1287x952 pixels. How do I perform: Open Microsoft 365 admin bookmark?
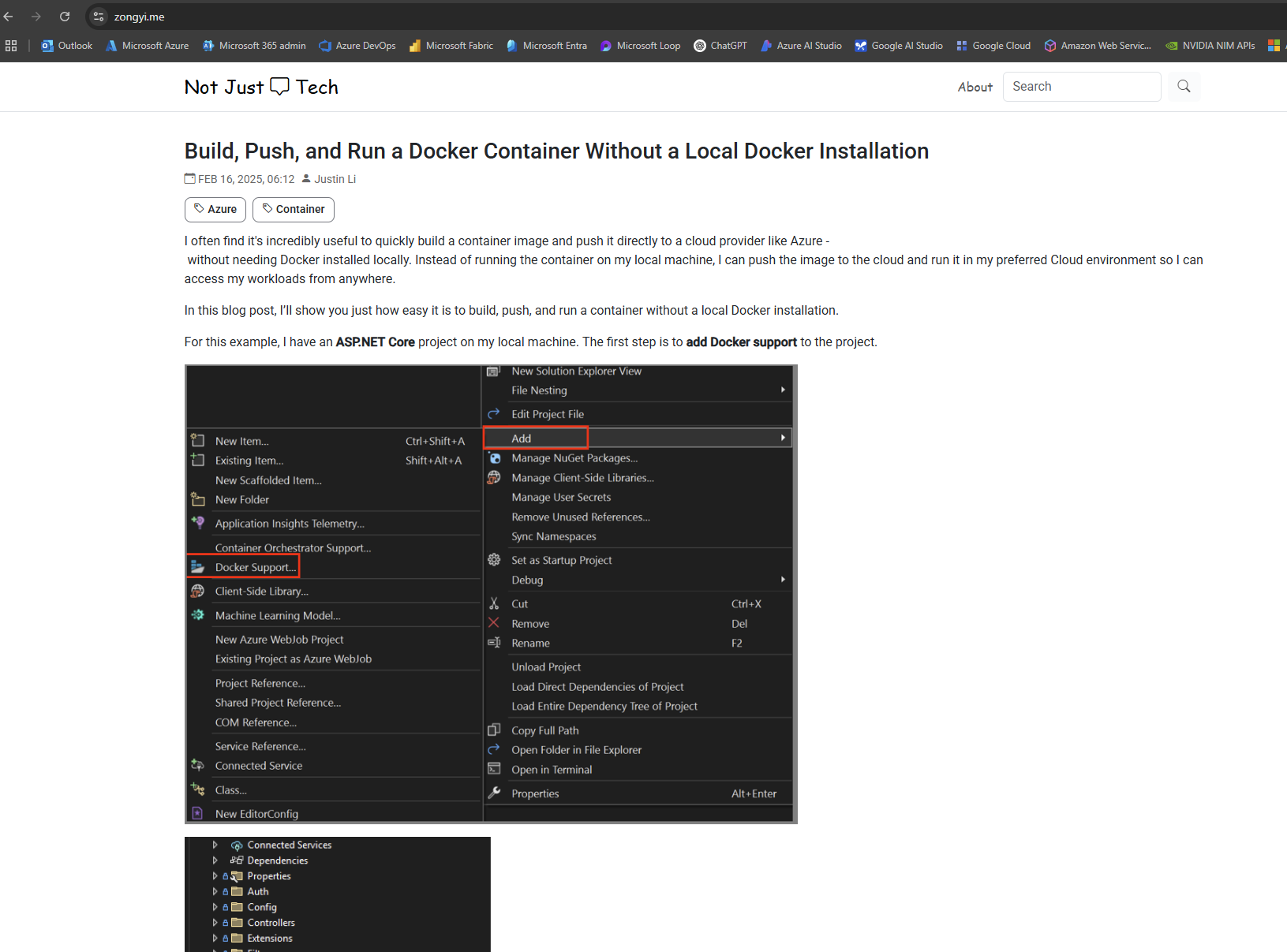pyautogui.click(x=254, y=46)
